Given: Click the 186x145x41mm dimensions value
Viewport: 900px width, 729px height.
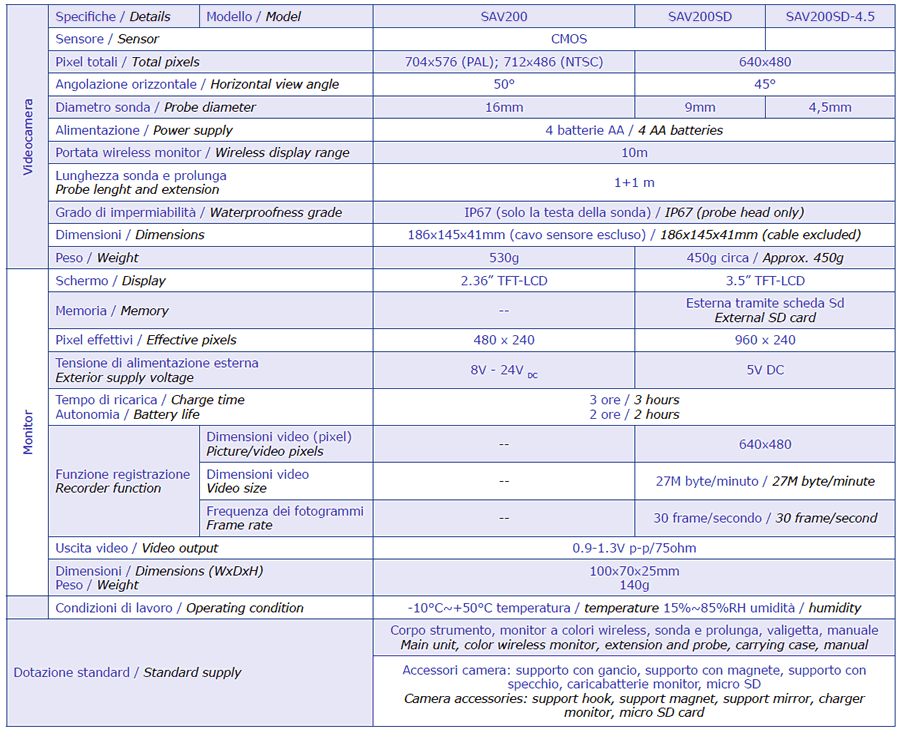Looking at the screenshot, I should [634, 235].
